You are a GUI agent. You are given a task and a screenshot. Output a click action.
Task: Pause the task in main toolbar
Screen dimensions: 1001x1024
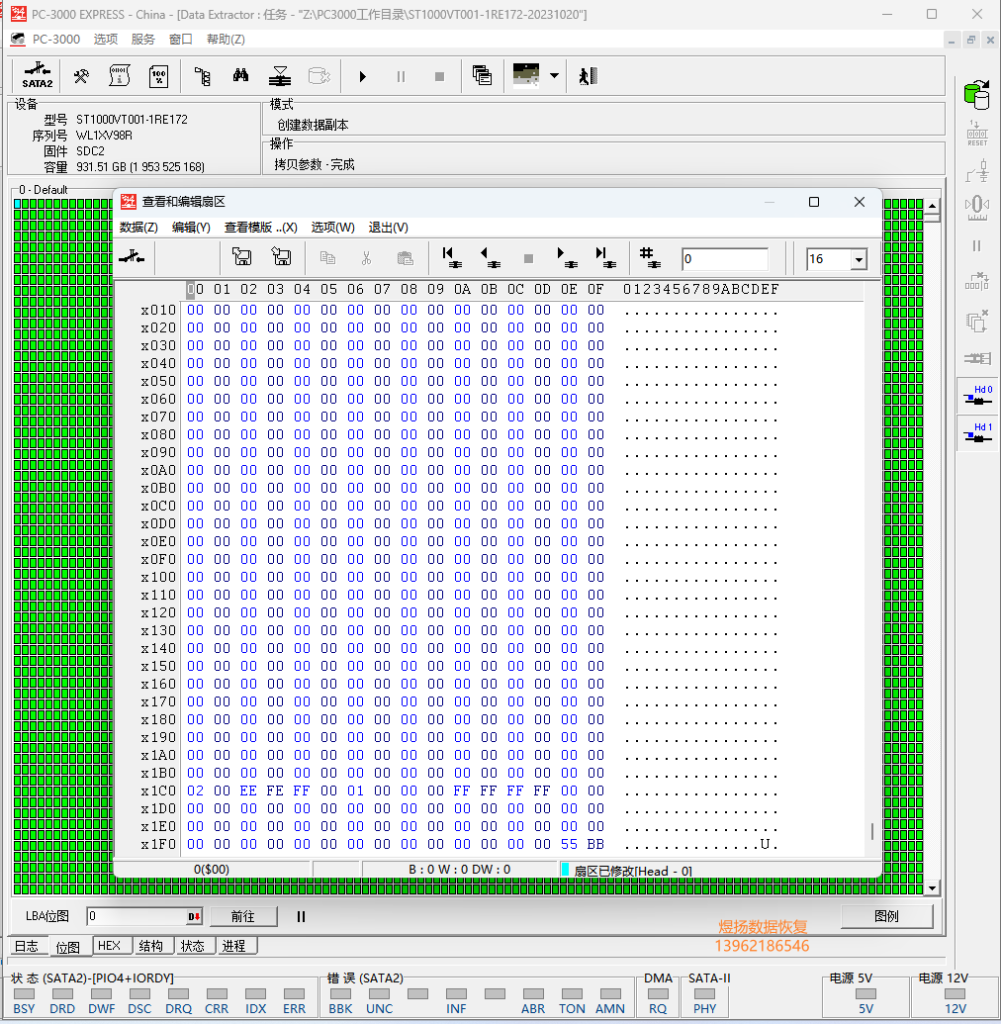[401, 76]
